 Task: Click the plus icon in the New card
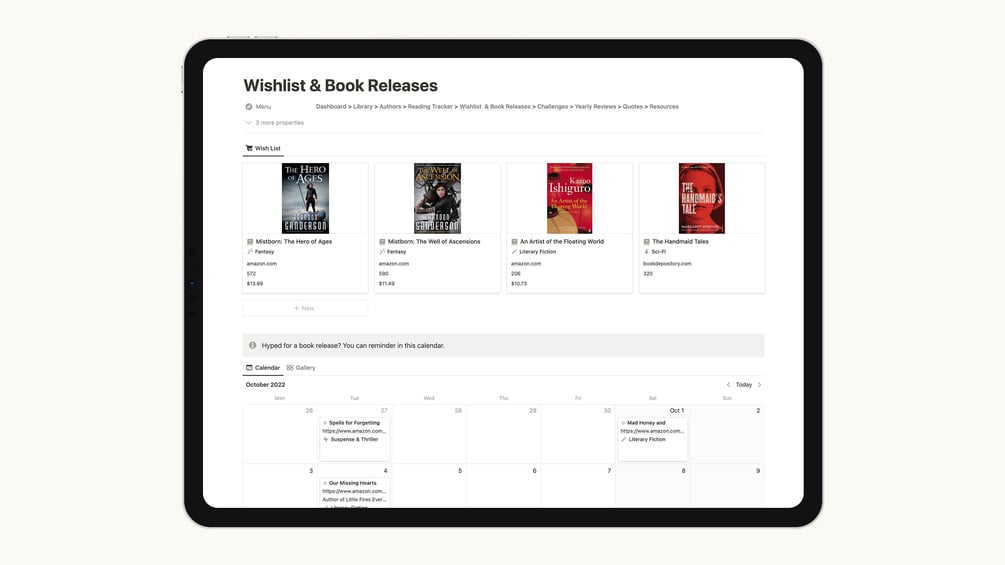click(x=296, y=308)
